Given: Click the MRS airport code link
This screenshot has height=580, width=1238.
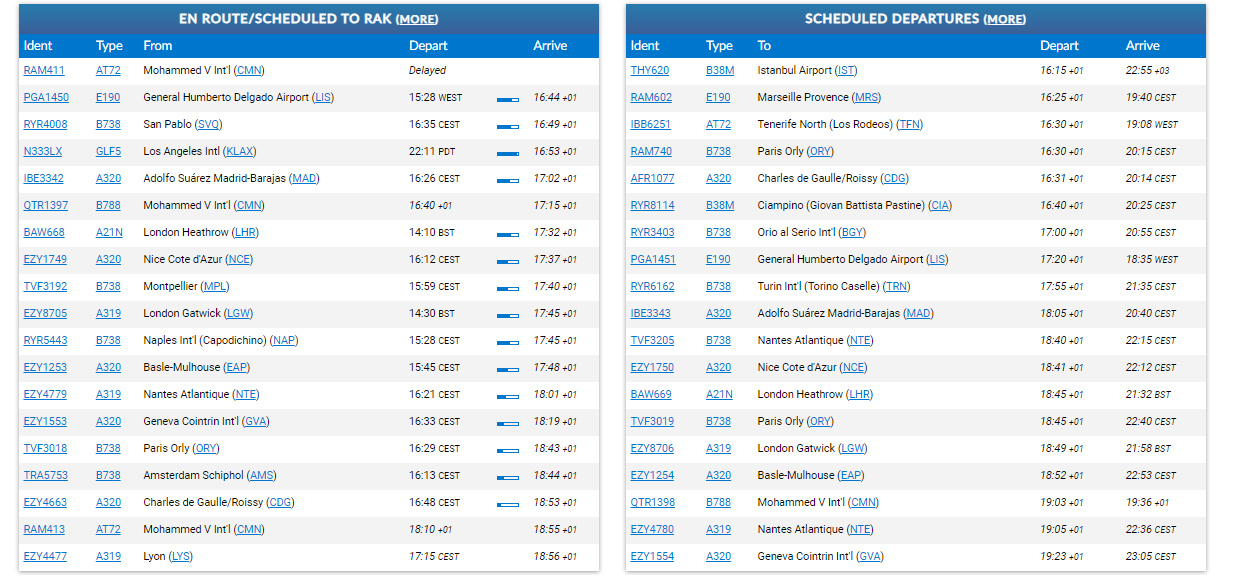Looking at the screenshot, I should click(x=867, y=98).
